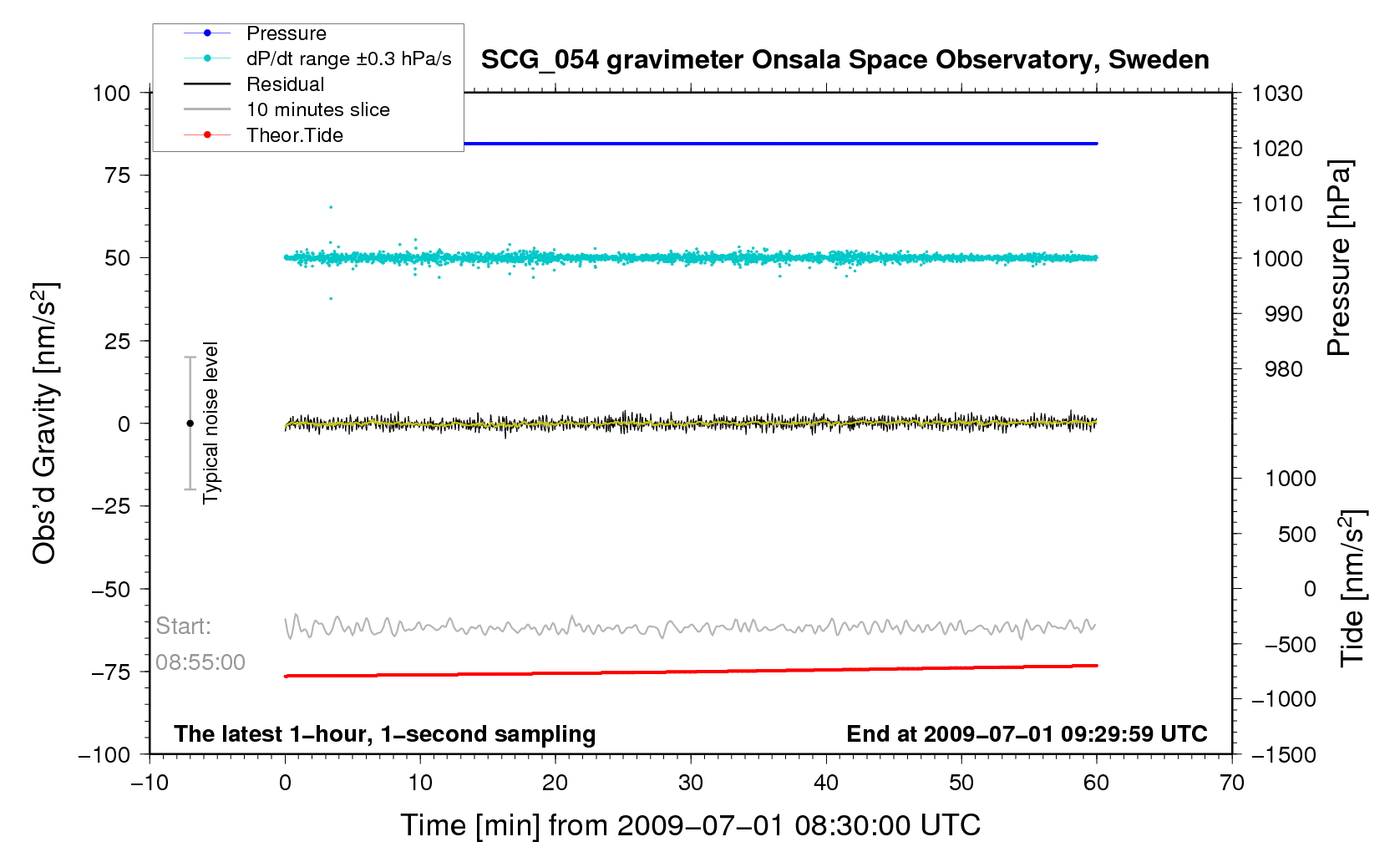Click the SCG_054 gravimeter chart title
The width and height of the screenshot is (1400, 852).
coord(845,60)
